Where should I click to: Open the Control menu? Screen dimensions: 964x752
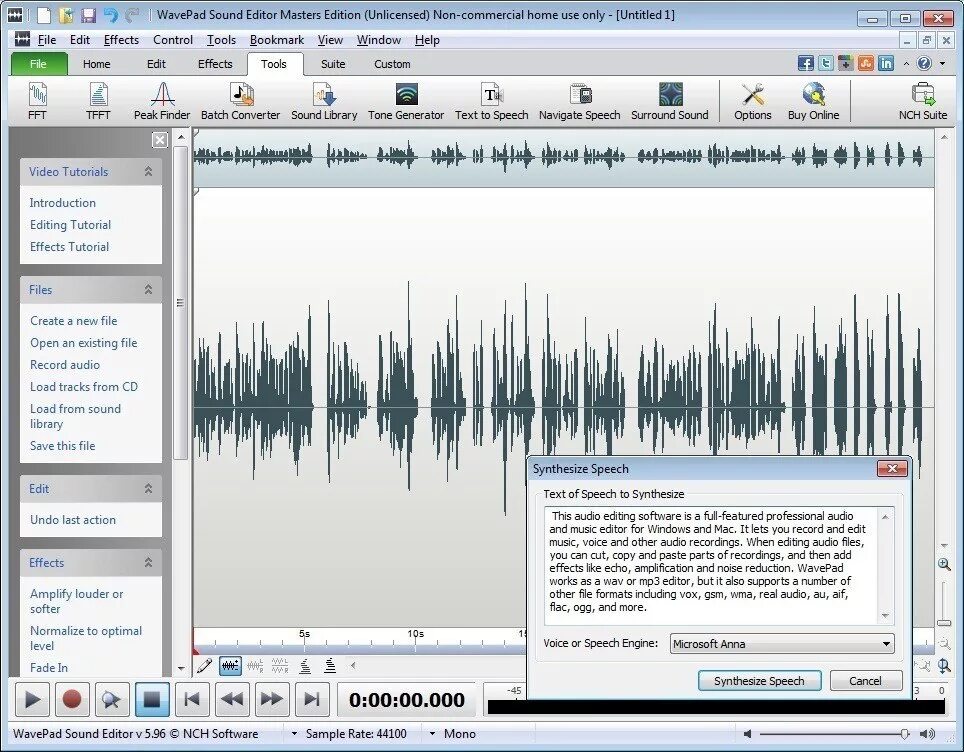(173, 40)
